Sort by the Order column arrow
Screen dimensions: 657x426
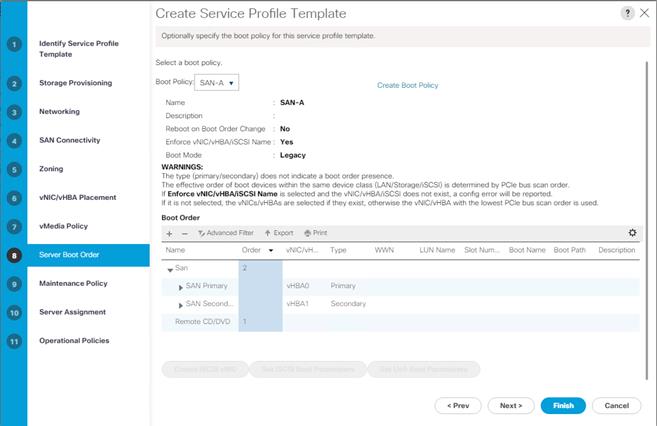click(x=269, y=249)
